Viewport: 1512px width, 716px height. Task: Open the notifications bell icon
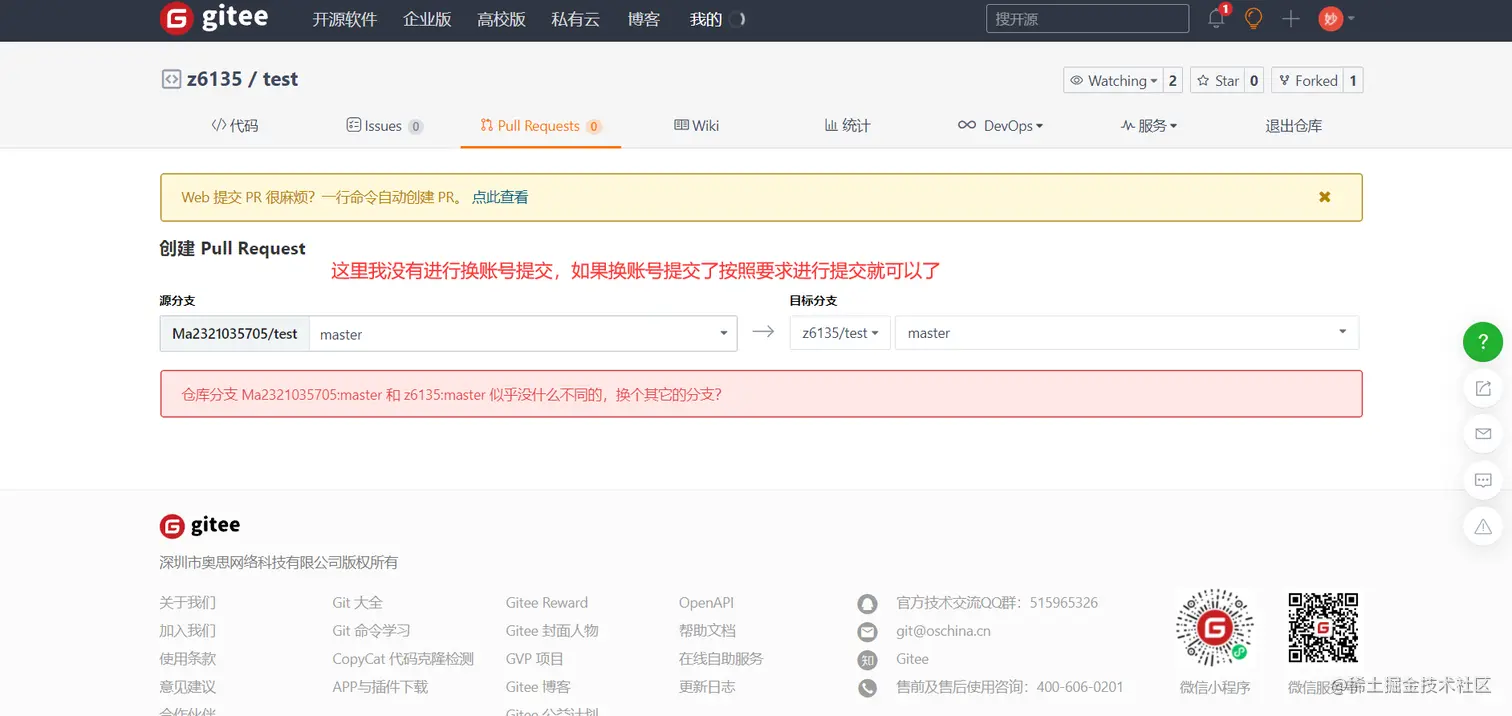pyautogui.click(x=1216, y=19)
